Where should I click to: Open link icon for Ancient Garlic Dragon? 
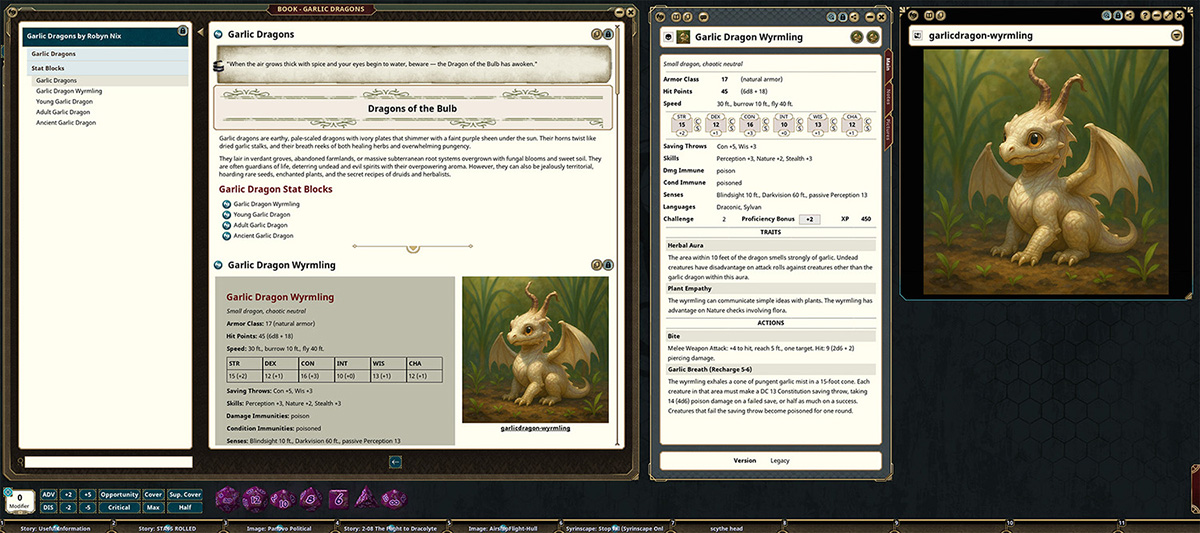[227, 236]
